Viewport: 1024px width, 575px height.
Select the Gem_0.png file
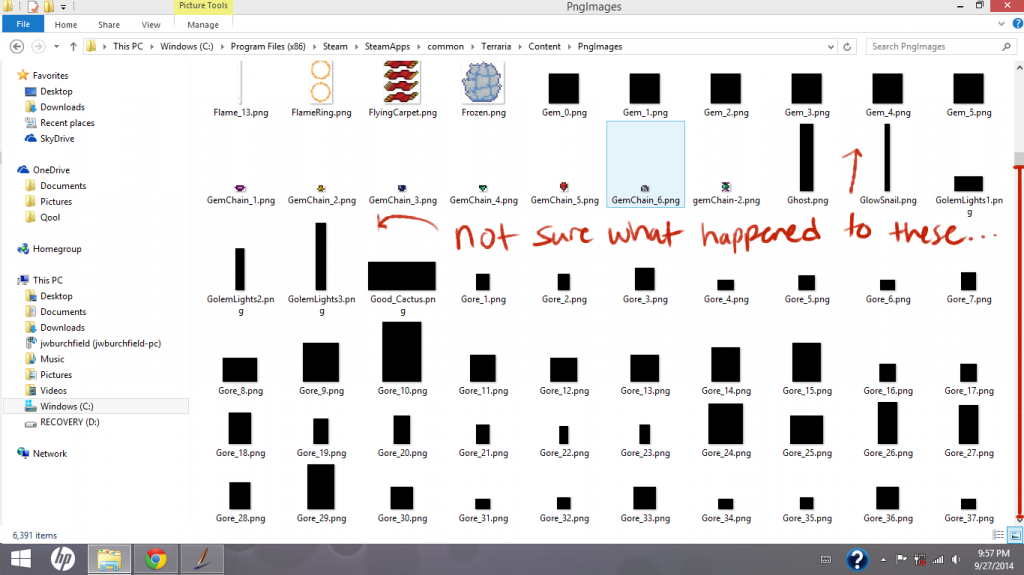point(564,88)
